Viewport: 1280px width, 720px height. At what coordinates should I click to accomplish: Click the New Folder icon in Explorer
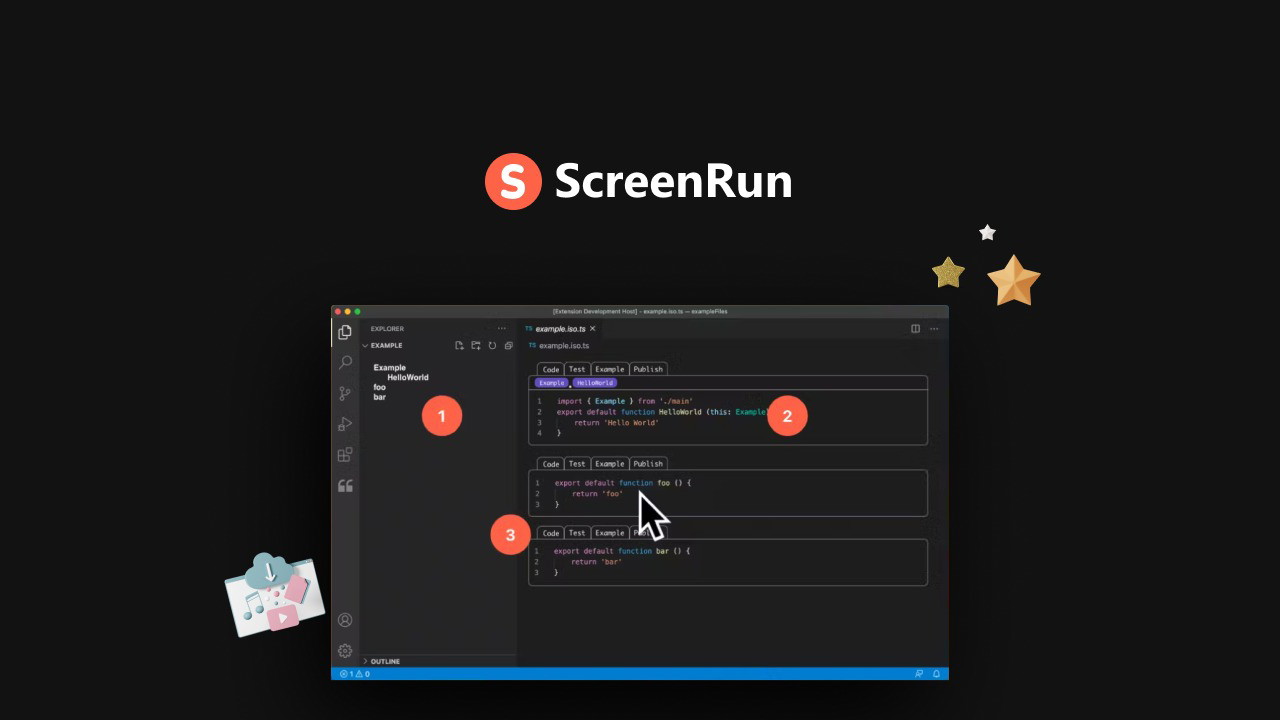tap(476, 346)
